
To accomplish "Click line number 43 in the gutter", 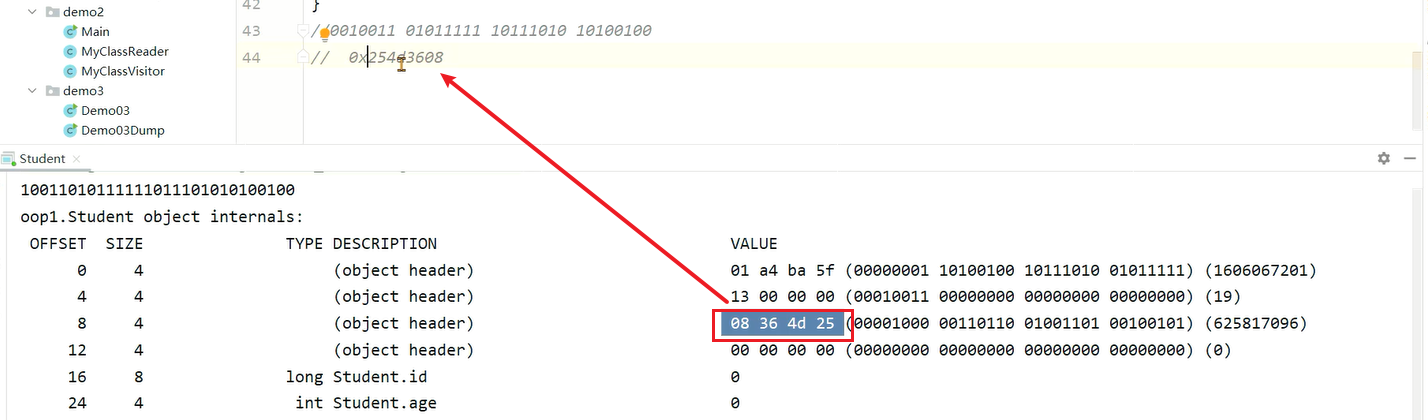I will 251,31.
